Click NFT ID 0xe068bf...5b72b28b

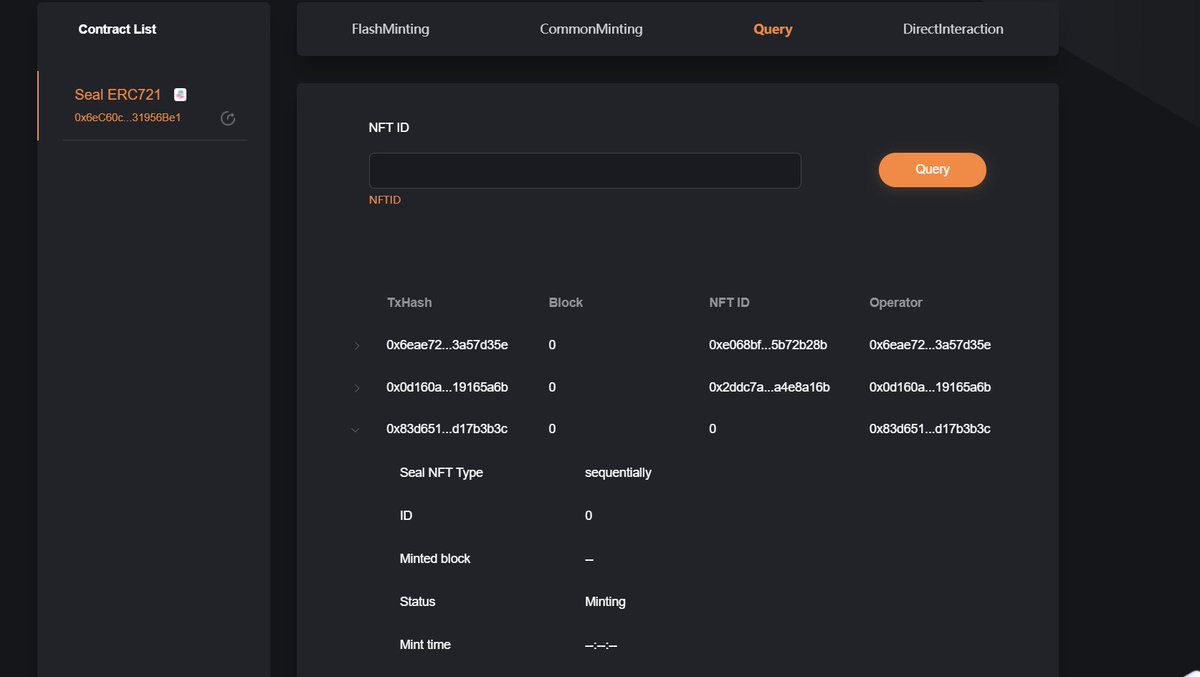[769, 345]
